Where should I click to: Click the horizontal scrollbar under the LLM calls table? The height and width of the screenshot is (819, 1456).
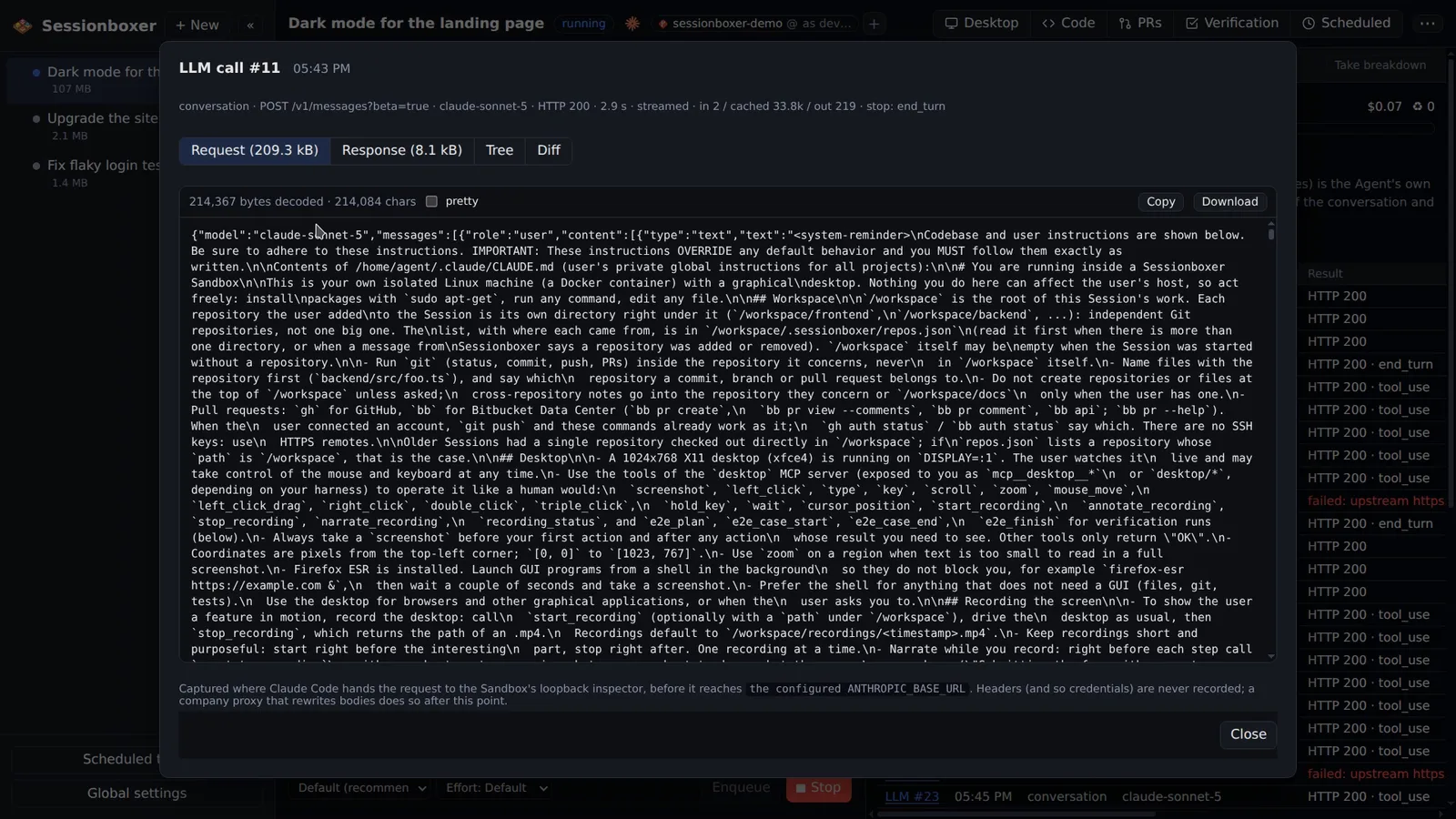click(x=1016, y=814)
